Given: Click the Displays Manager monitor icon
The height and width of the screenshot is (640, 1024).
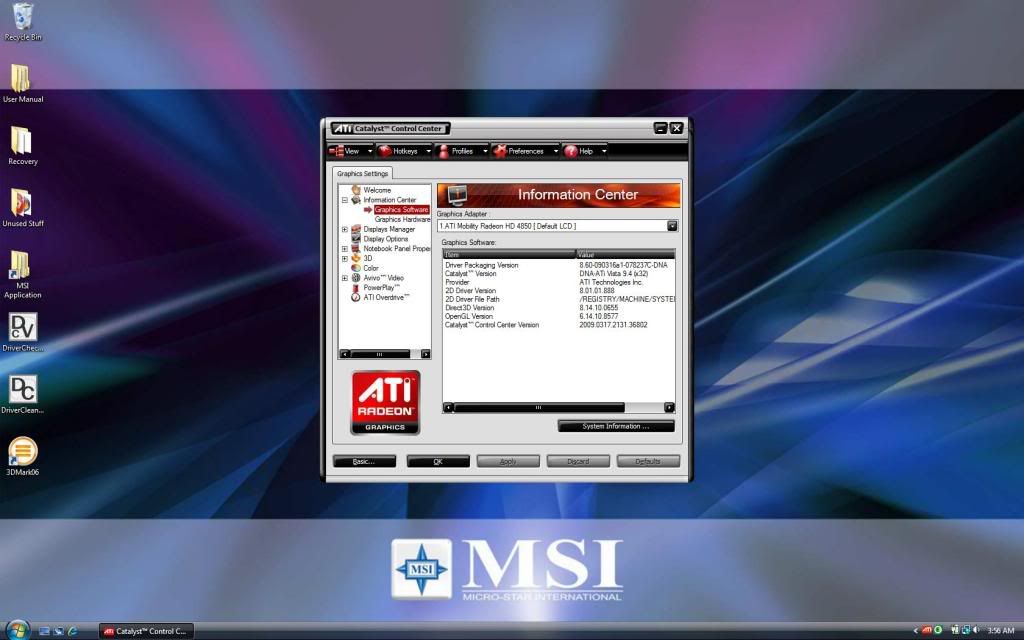Looking at the screenshot, I should click(356, 229).
